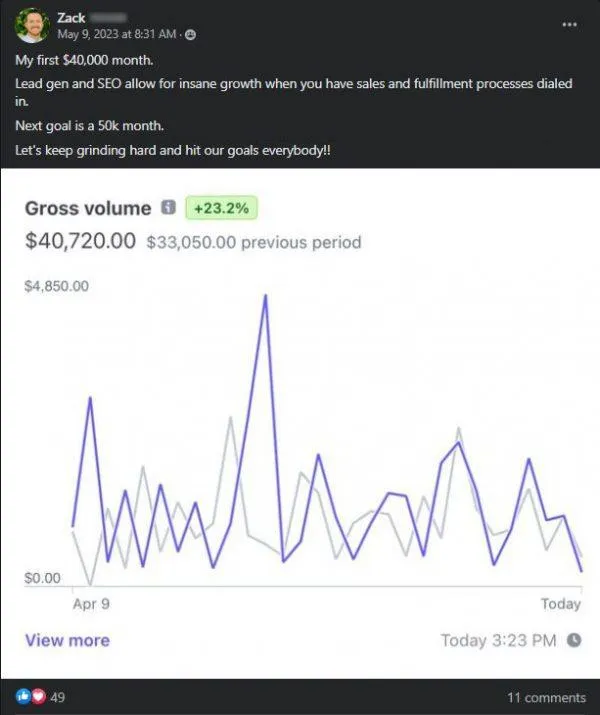This screenshot has width=600, height=715.
Task: Click the Gross volume heading
Action: coord(88,208)
